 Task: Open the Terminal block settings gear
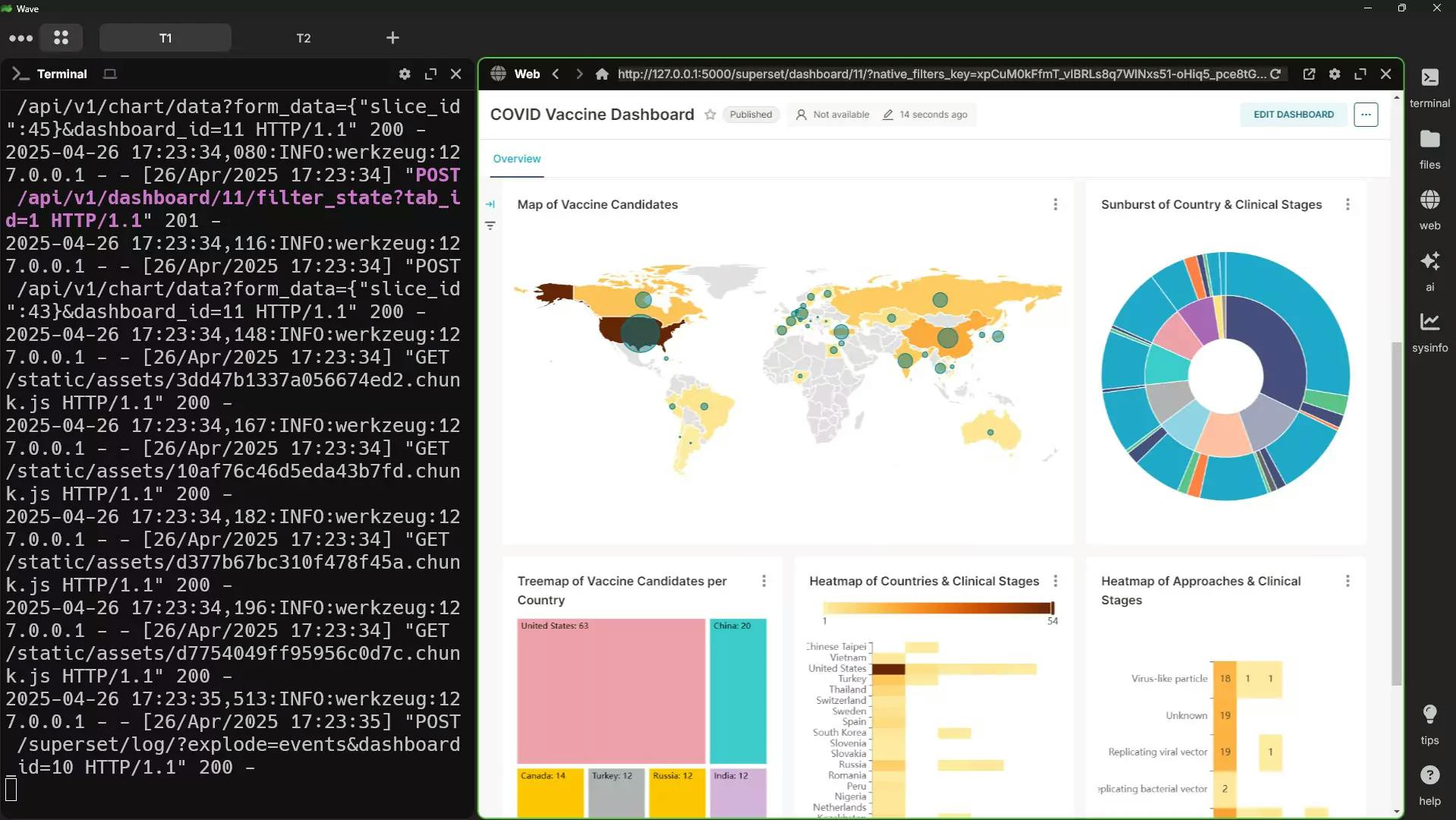pos(405,74)
